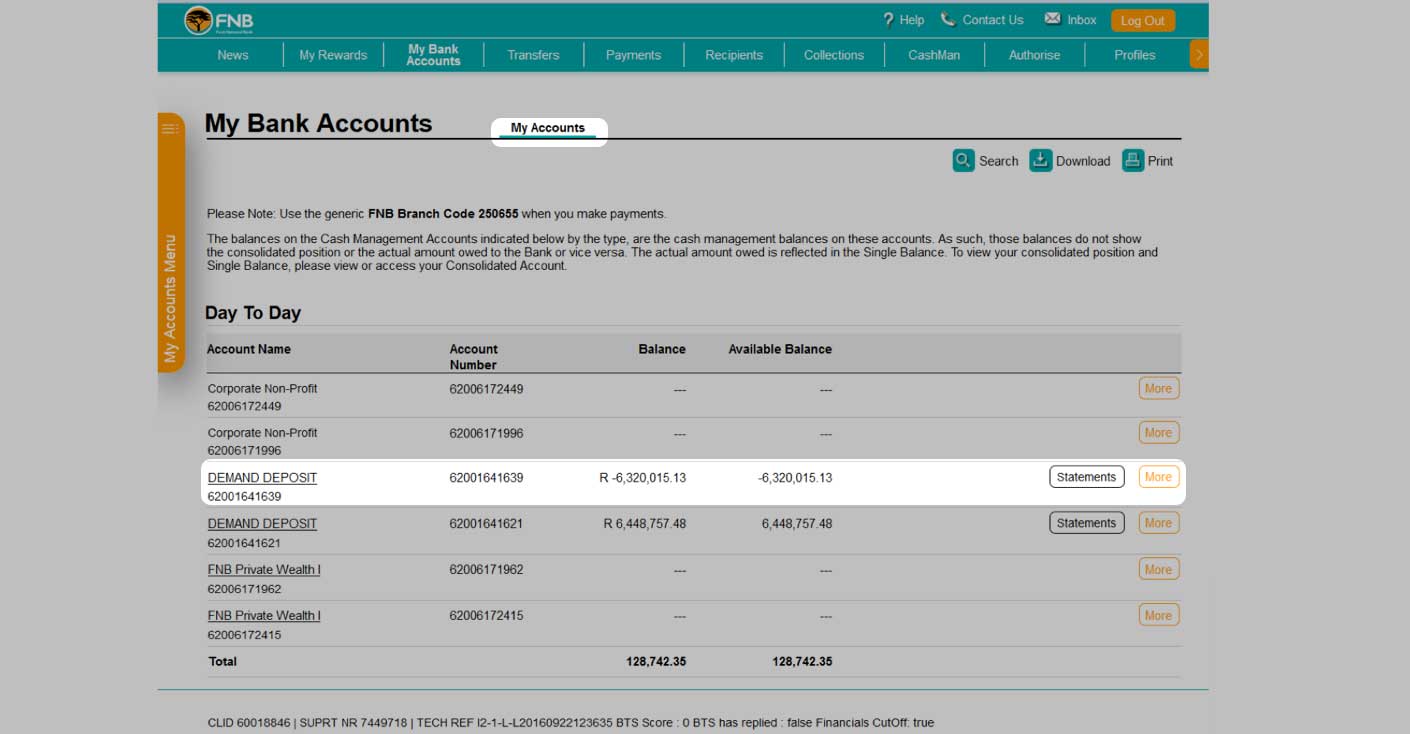The height and width of the screenshot is (734, 1410).
Task: Expand the orange arrow at navigation bar end
Action: coord(1199,55)
